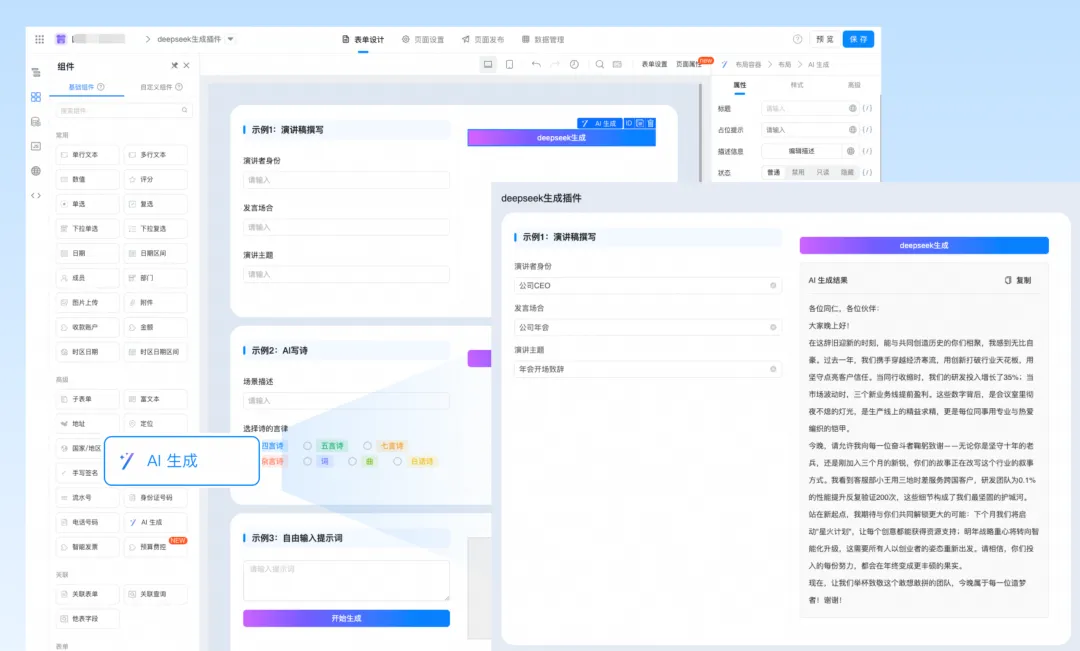The width and height of the screenshot is (1080, 651).
Task: Open the keyboard shortcuts icon
Action: click(x=617, y=64)
